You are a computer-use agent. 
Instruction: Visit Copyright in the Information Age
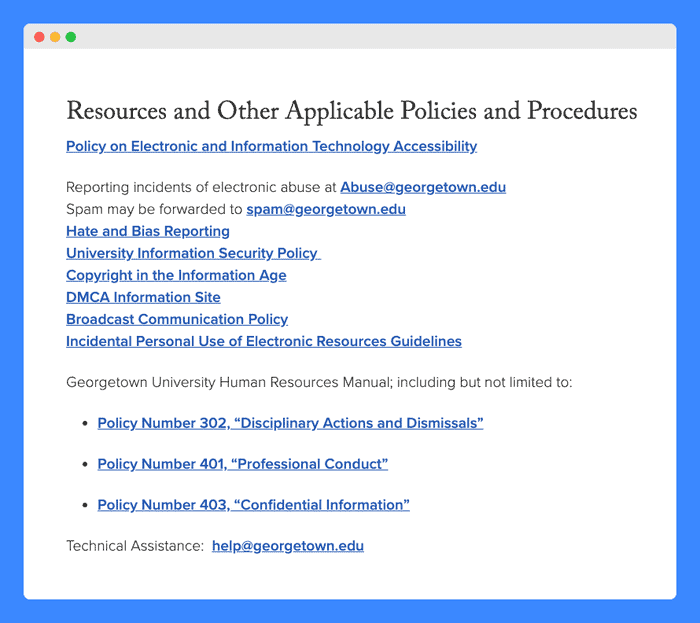coord(176,275)
